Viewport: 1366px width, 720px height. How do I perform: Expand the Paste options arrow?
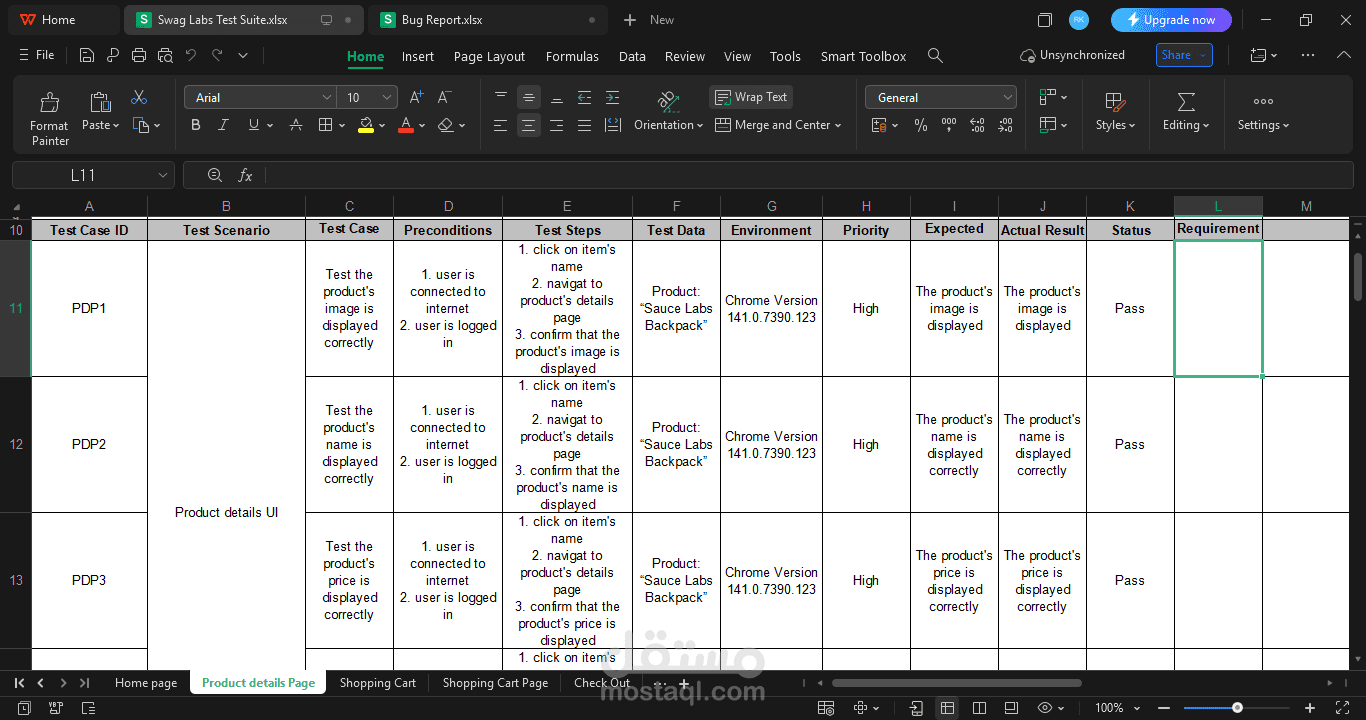[116, 126]
